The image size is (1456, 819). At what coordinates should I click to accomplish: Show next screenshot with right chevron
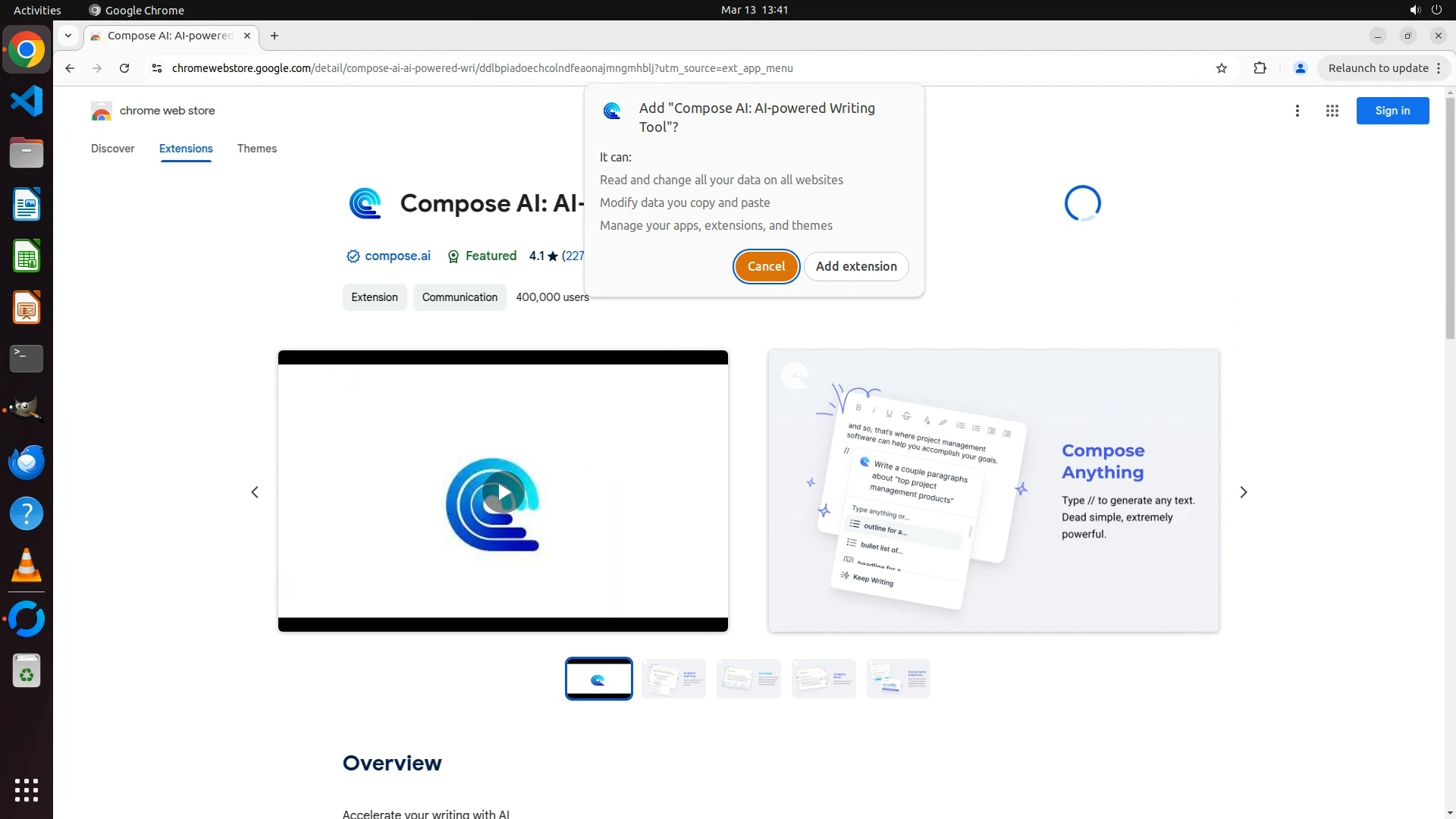(x=1243, y=492)
